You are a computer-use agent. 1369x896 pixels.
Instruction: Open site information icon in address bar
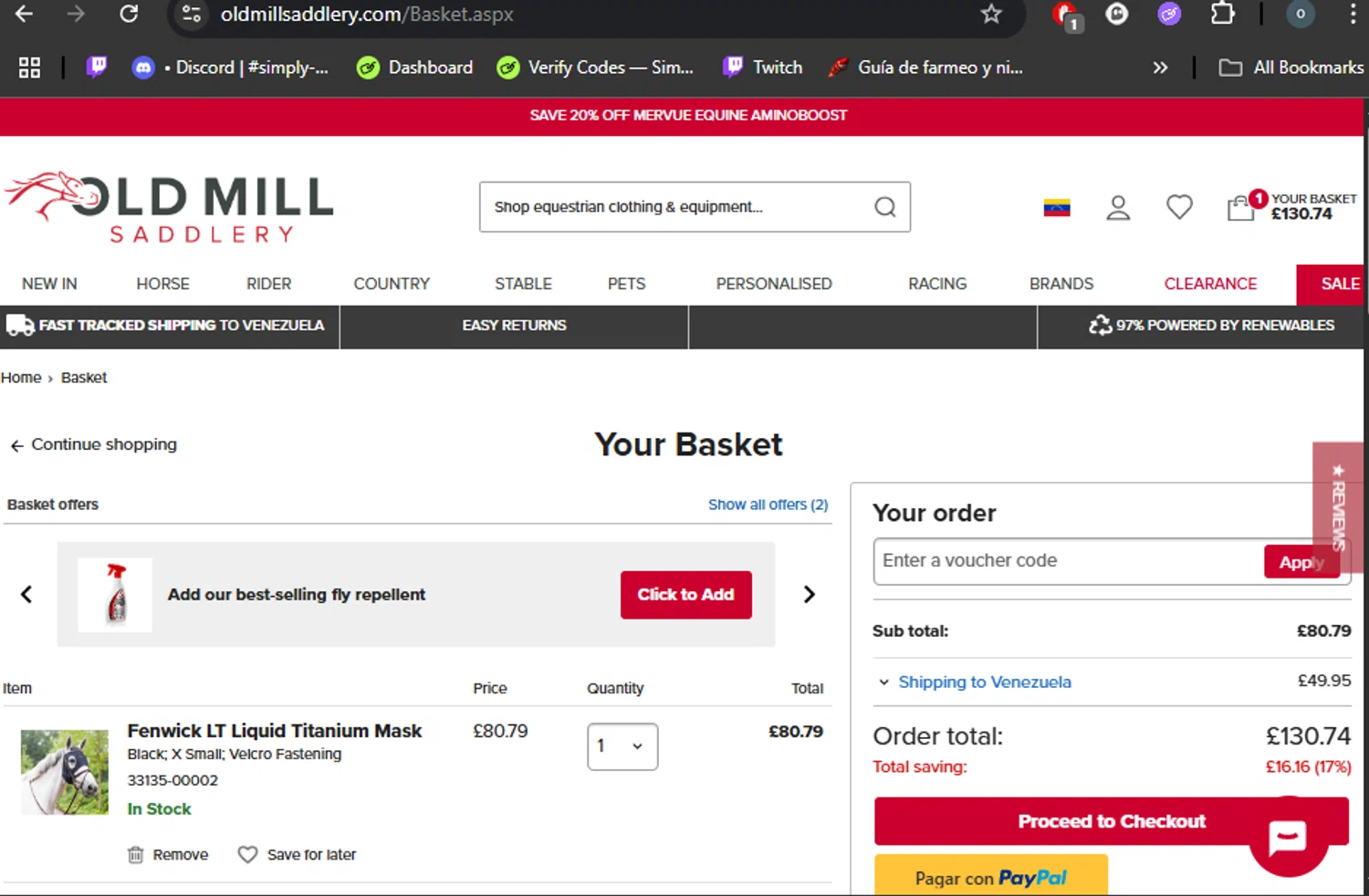coord(192,14)
